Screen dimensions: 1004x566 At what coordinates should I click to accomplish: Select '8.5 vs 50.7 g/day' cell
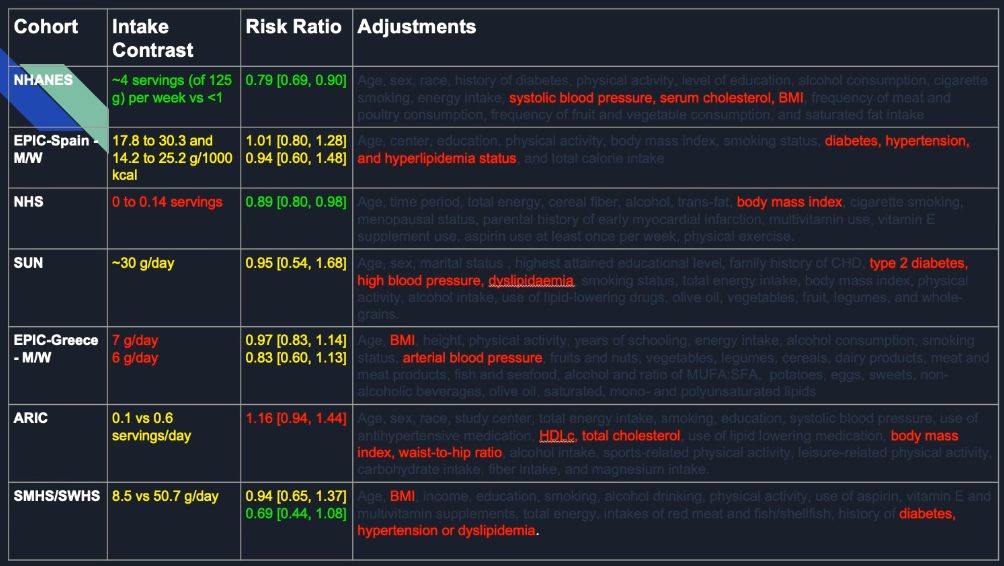[x=174, y=521]
